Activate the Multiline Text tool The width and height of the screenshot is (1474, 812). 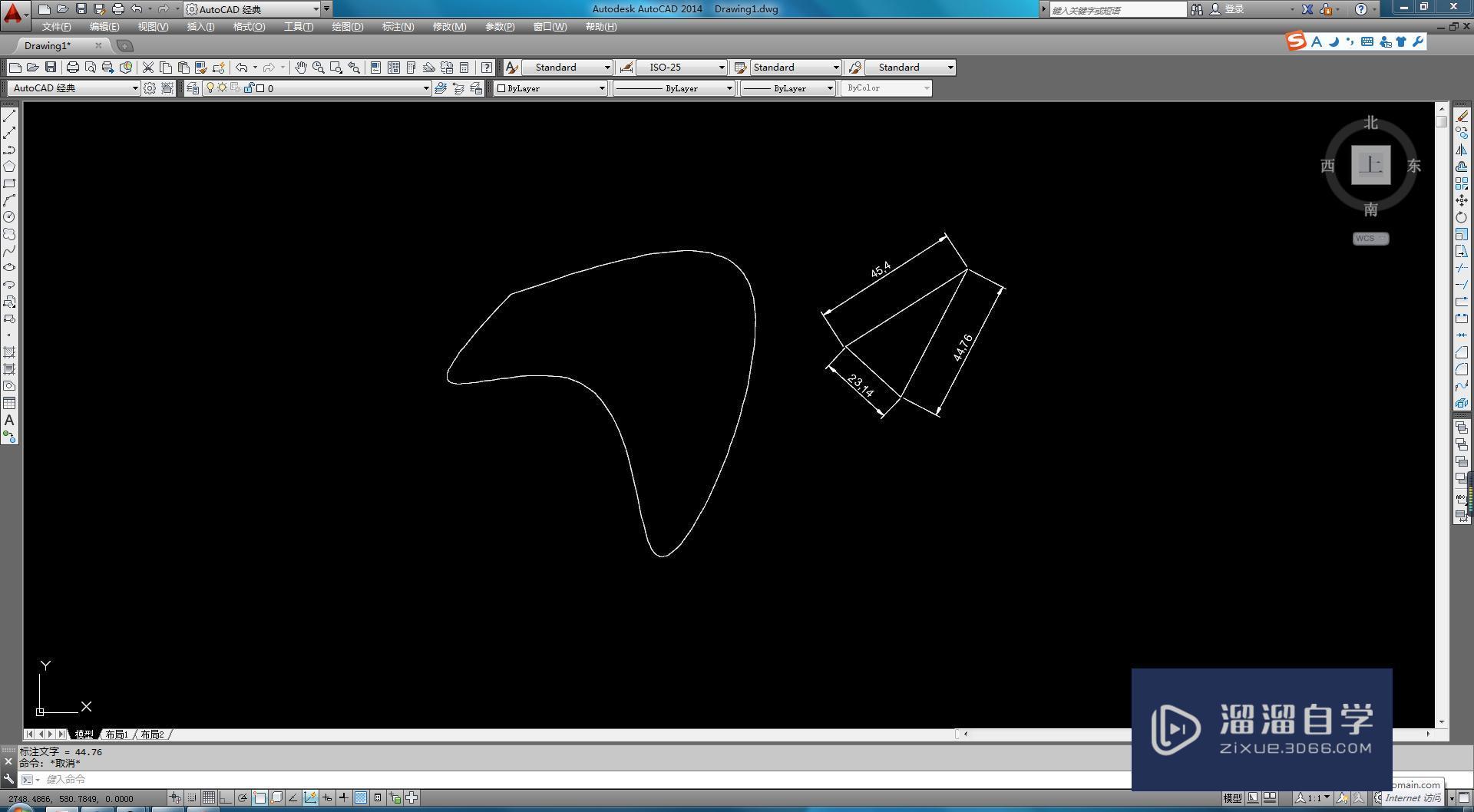[9, 421]
